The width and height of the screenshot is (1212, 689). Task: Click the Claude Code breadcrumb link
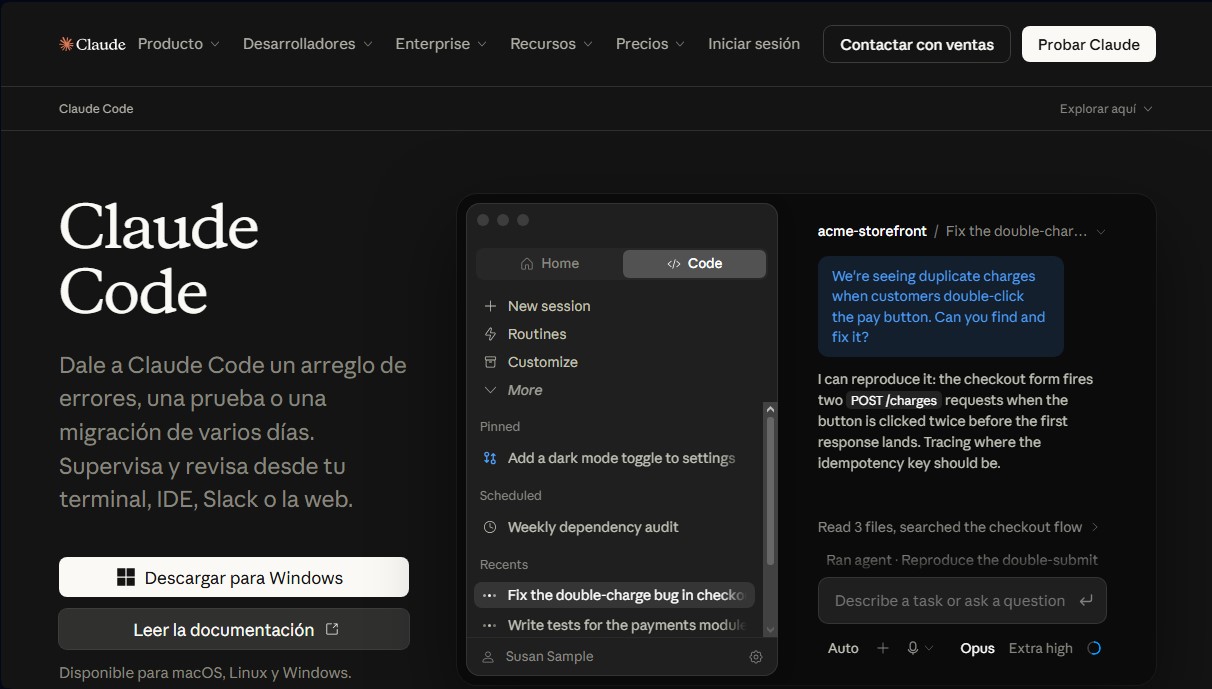pos(96,109)
